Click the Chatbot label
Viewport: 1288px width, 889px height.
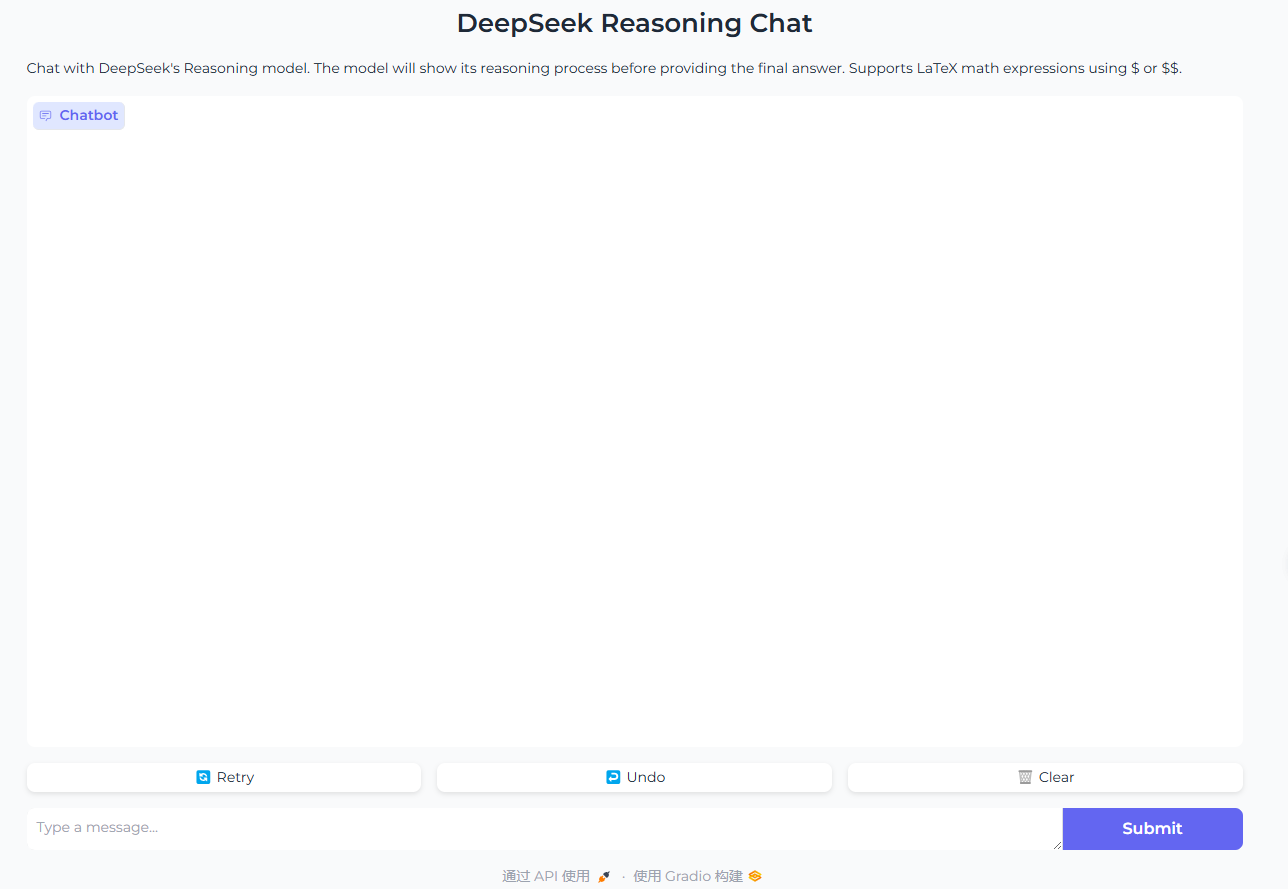coord(79,116)
